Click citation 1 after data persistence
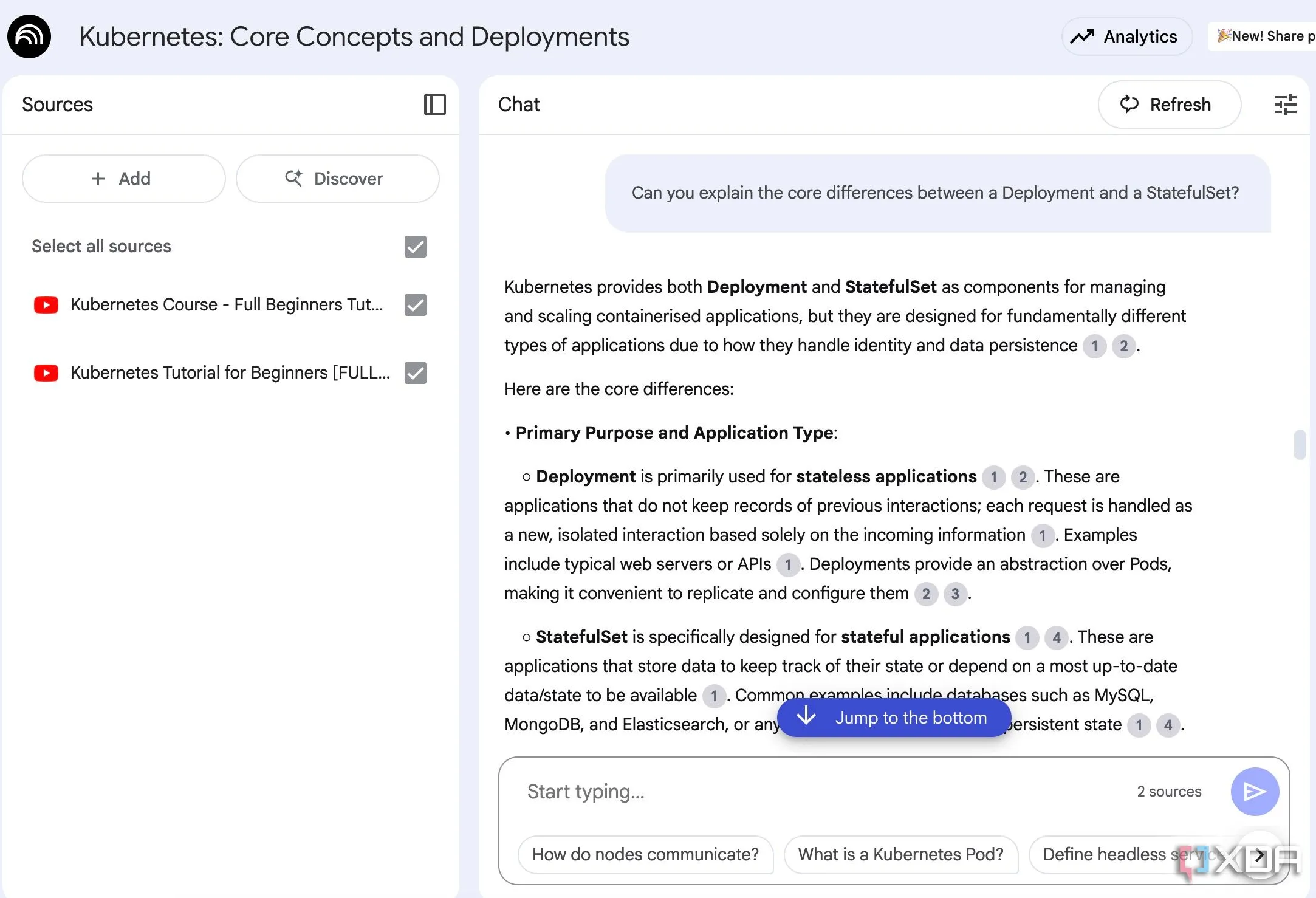This screenshot has height=898, width=1316. [1095, 346]
